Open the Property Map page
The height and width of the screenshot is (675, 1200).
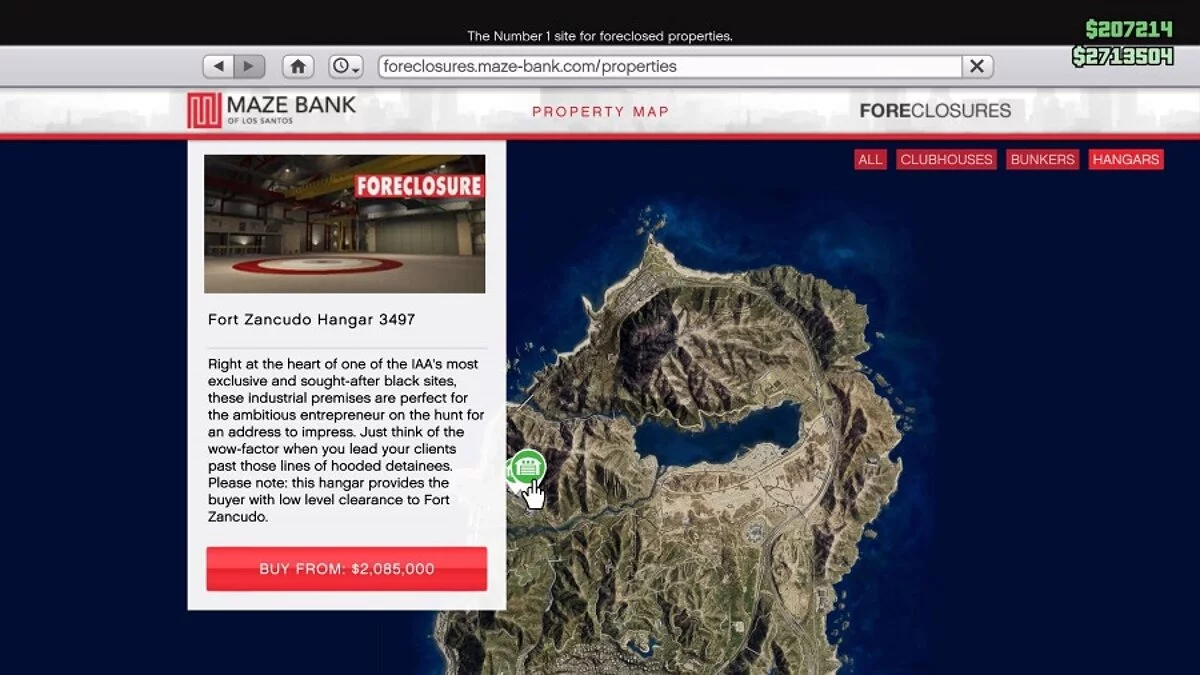[600, 112]
